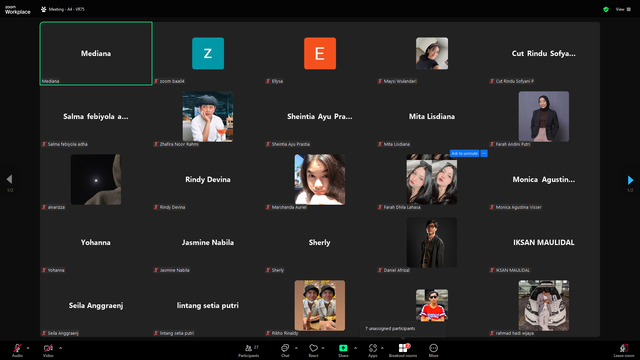Click Daniel Afrizal's profile photo

coord(432,242)
